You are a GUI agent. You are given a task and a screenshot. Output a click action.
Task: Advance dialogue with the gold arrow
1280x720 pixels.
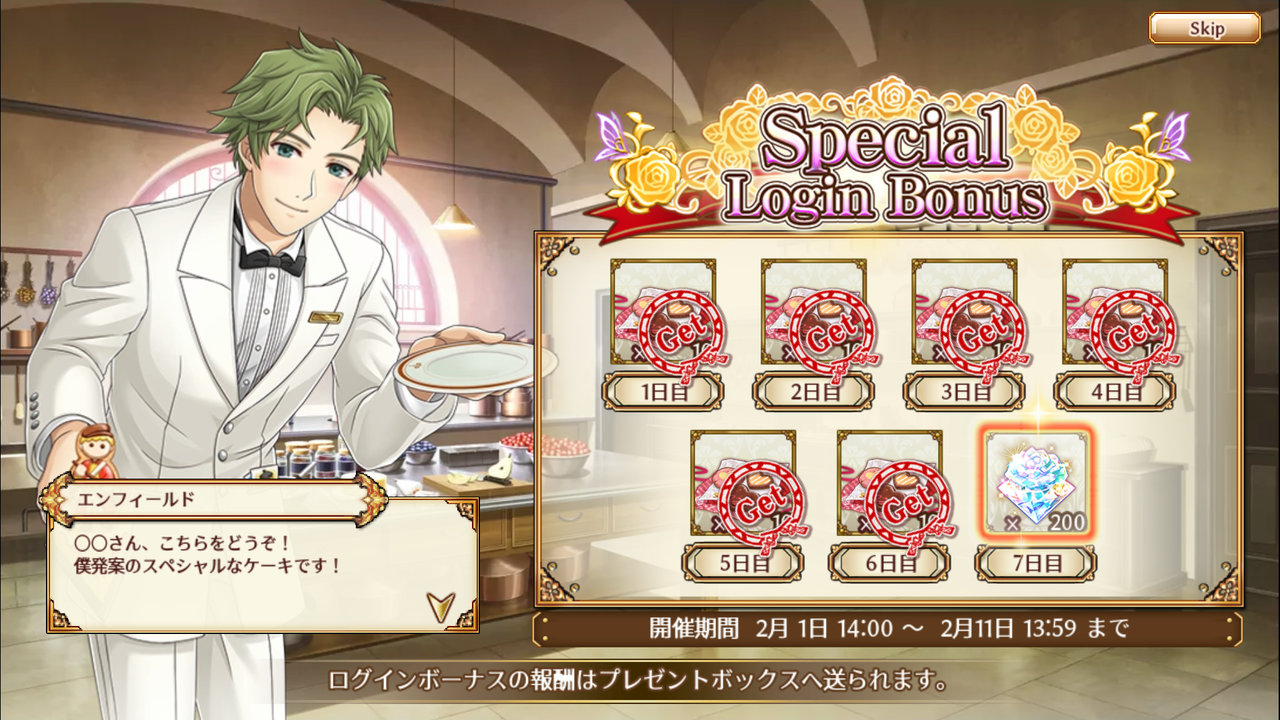tap(439, 605)
